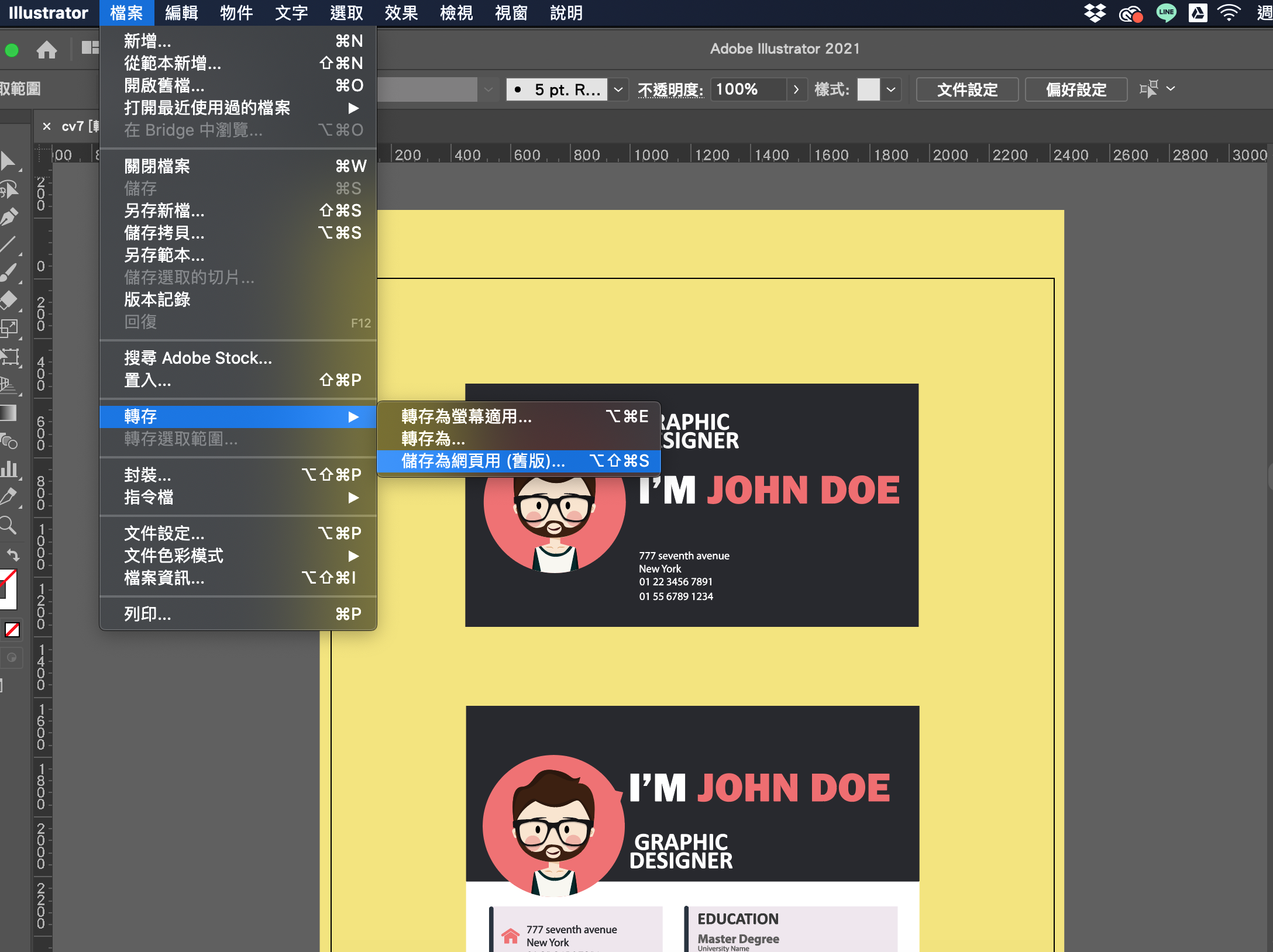Click the 文件設定 button
The image size is (1273, 952).
click(x=967, y=89)
